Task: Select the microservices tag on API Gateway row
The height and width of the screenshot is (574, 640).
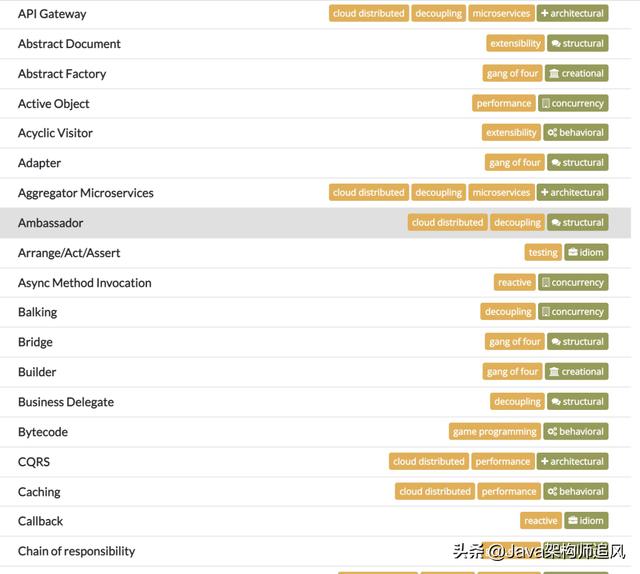Action: pos(501,13)
